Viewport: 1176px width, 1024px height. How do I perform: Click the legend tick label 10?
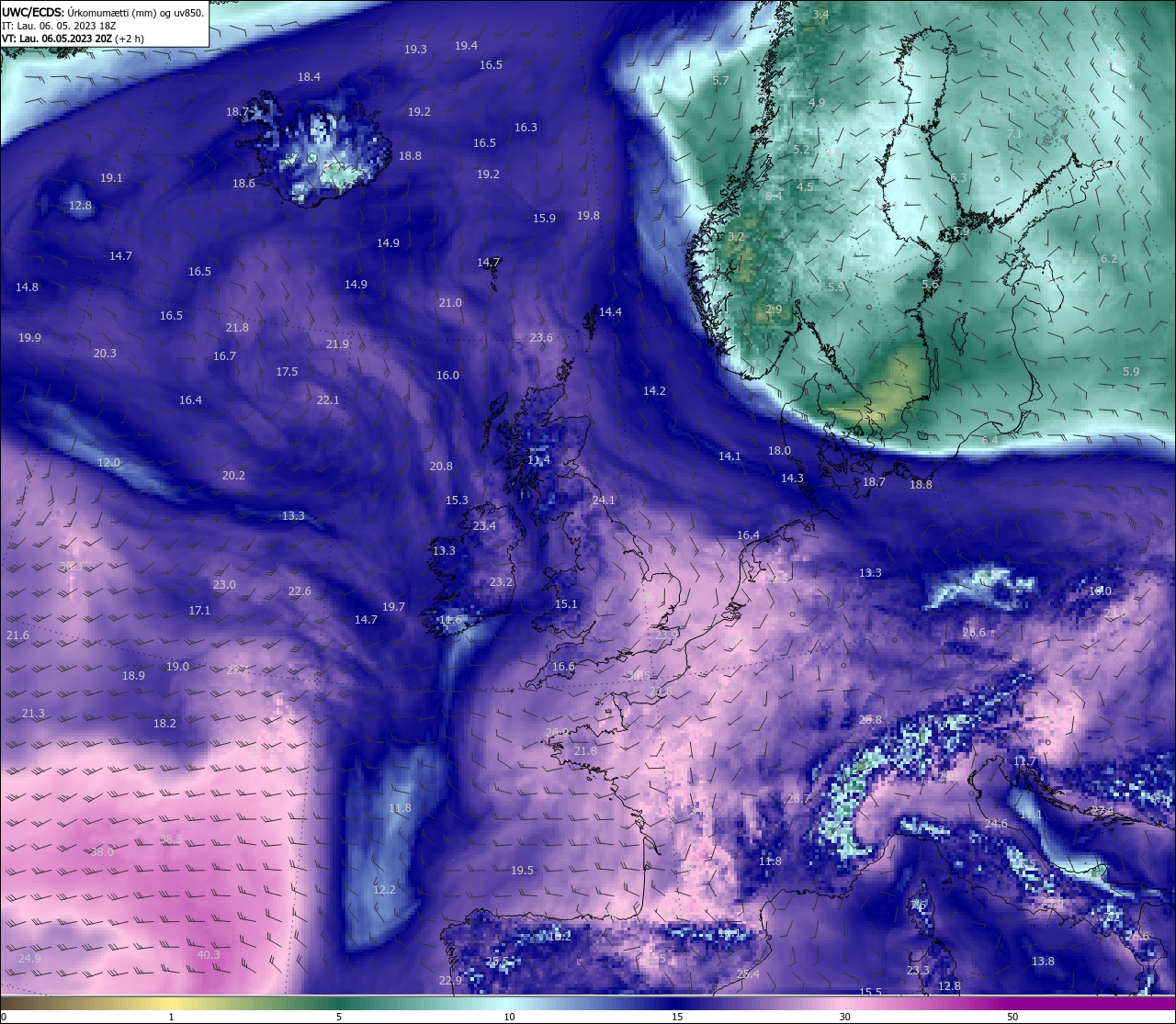[509, 1017]
